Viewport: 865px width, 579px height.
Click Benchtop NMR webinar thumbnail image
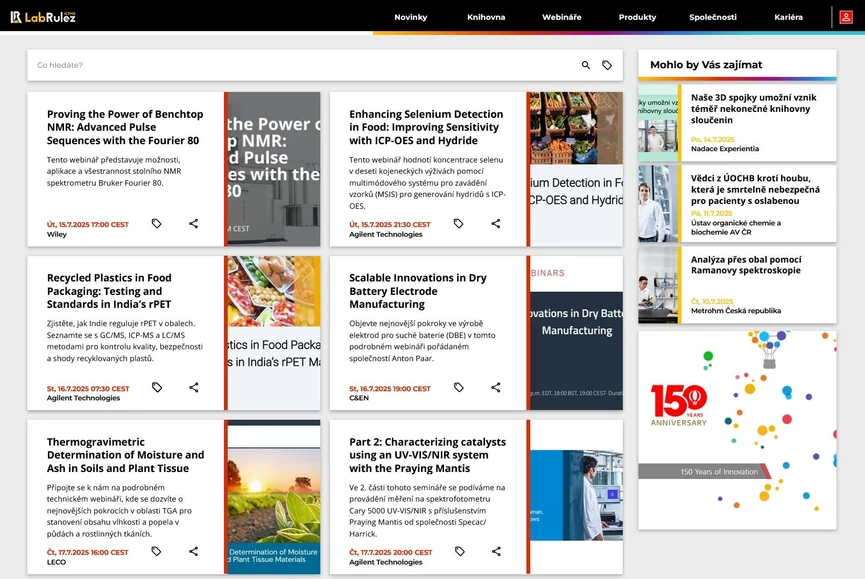[274, 169]
